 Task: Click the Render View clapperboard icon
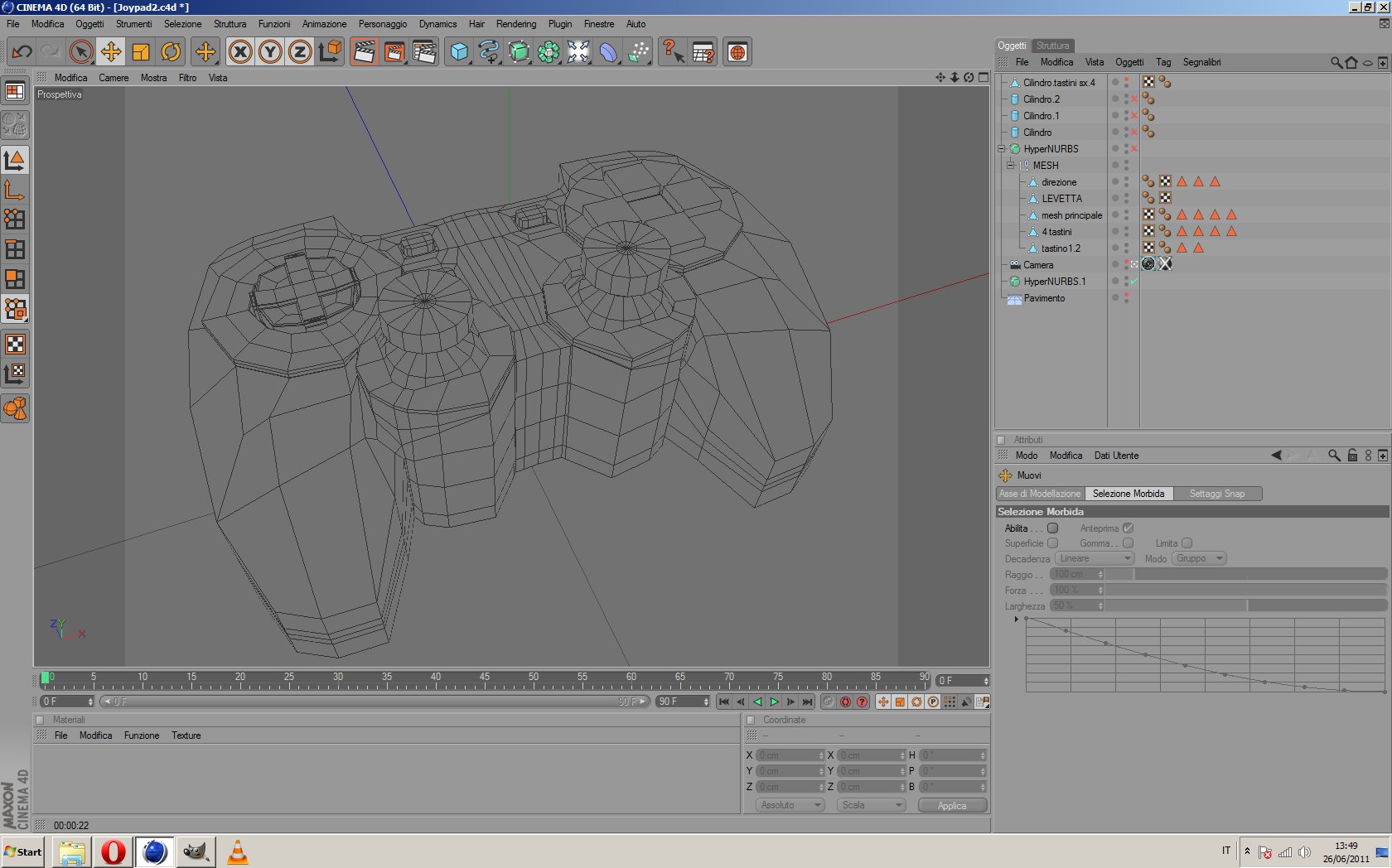[x=364, y=52]
